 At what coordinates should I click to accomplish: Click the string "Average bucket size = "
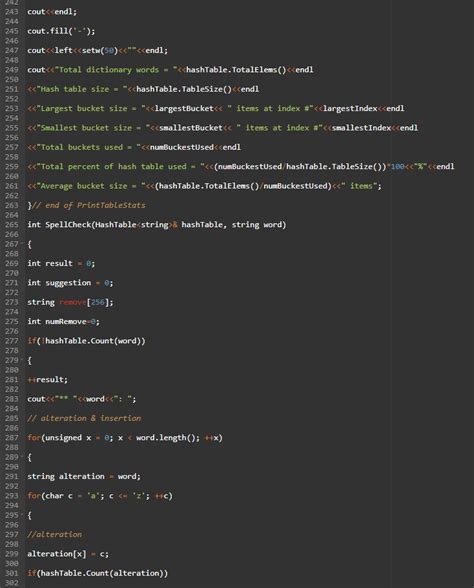(x=91, y=186)
